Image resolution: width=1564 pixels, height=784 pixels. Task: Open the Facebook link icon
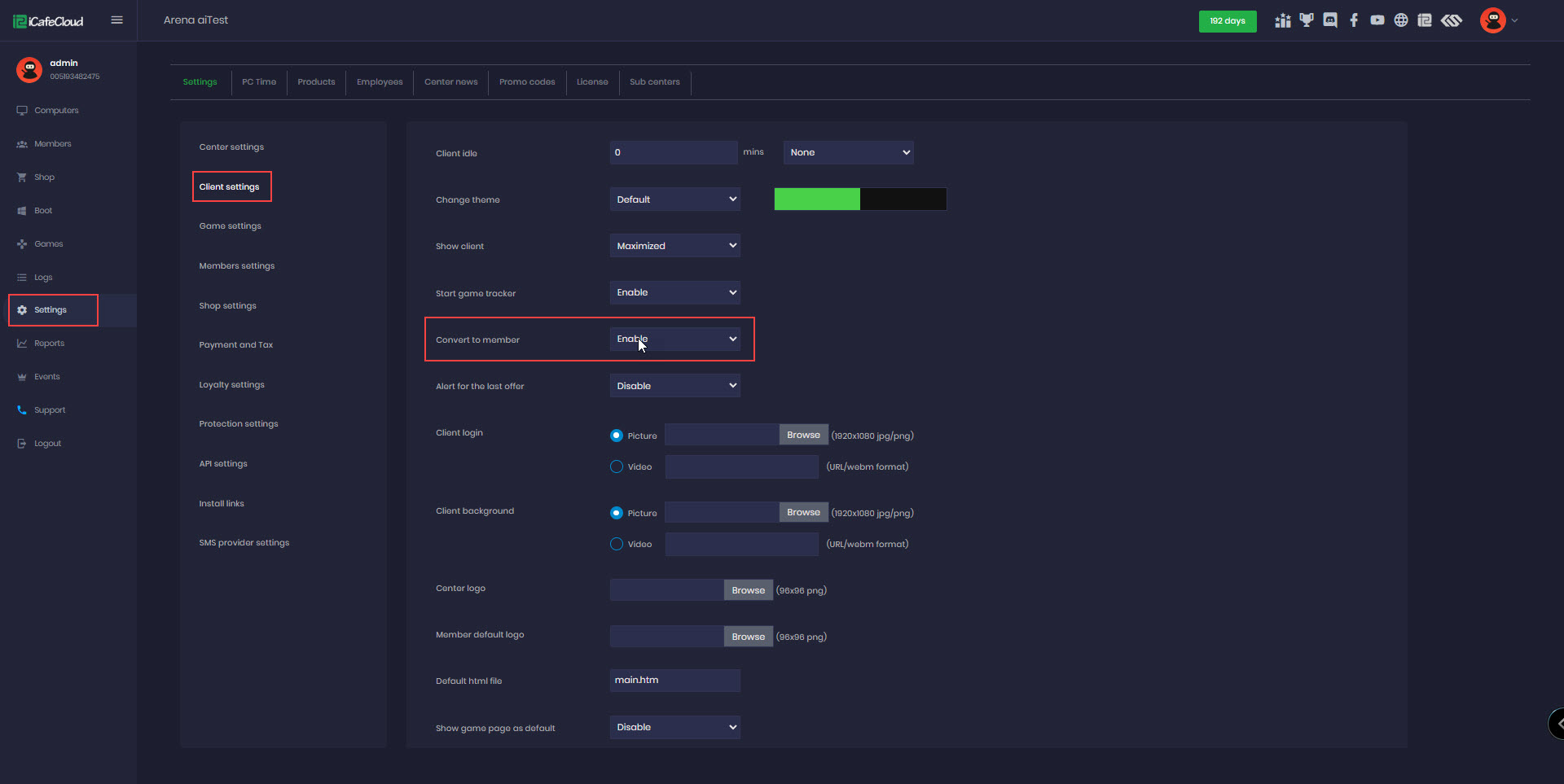[1354, 20]
